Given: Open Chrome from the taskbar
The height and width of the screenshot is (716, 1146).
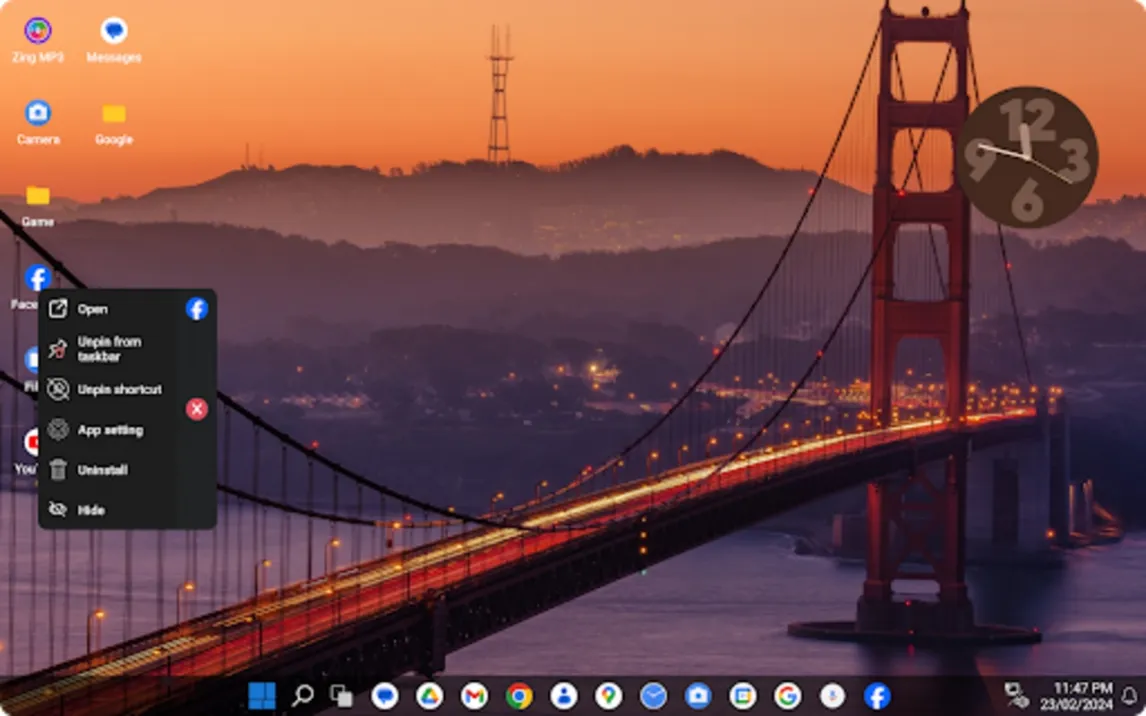Looking at the screenshot, I should pyautogui.click(x=519, y=696).
